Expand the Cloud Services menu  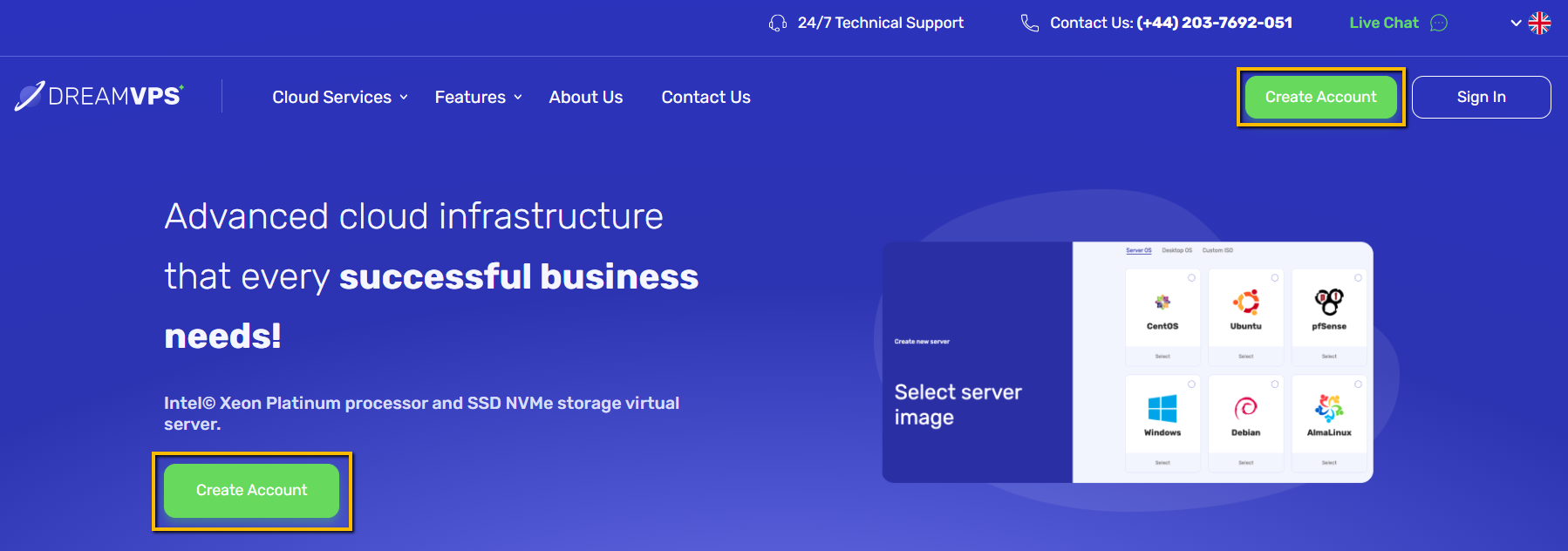click(x=340, y=97)
